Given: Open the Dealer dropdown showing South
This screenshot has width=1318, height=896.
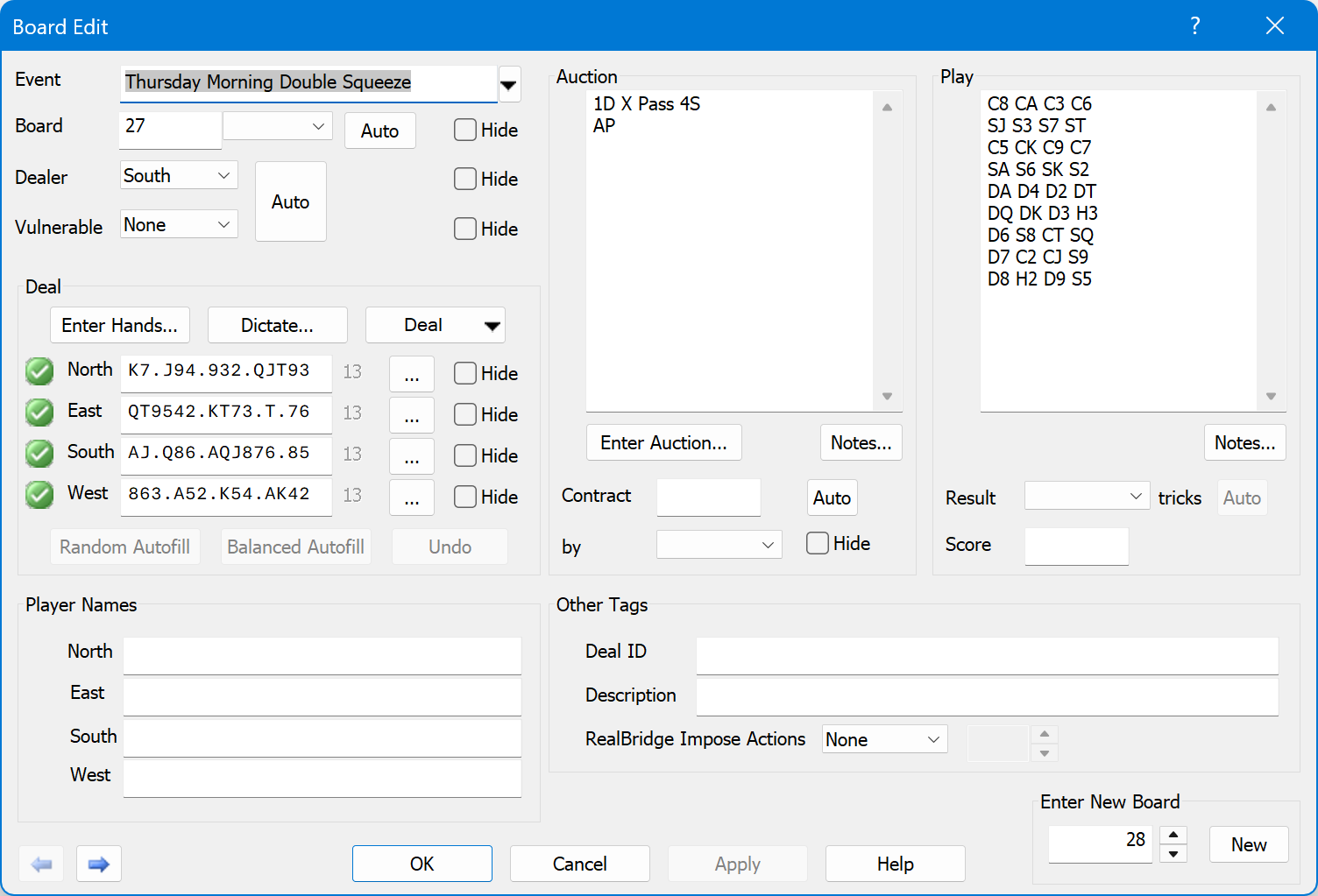Looking at the screenshot, I should point(178,175).
